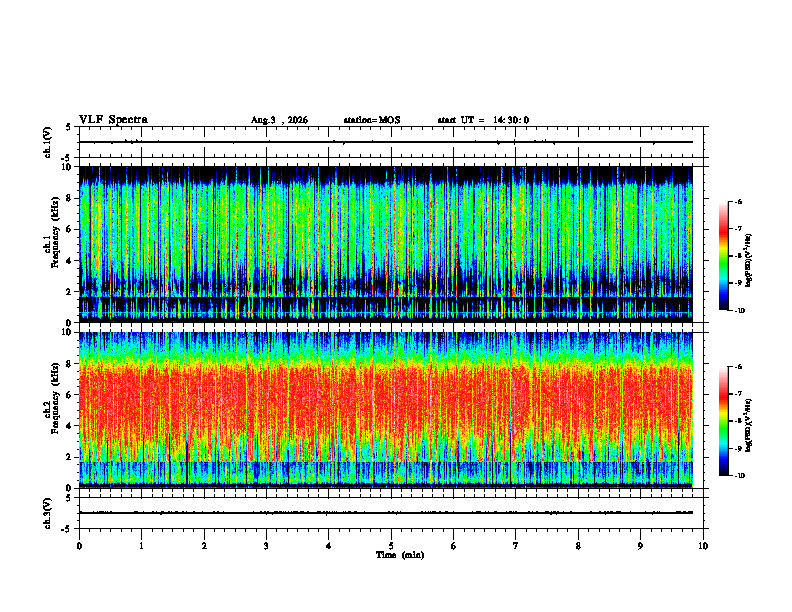Click the "-10" value on ch.2 color bar

pos(740,476)
